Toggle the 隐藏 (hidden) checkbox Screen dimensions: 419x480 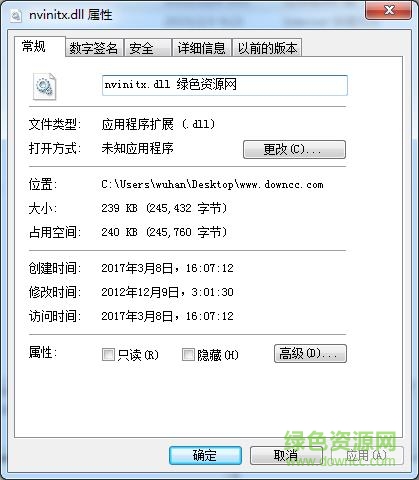pos(188,355)
